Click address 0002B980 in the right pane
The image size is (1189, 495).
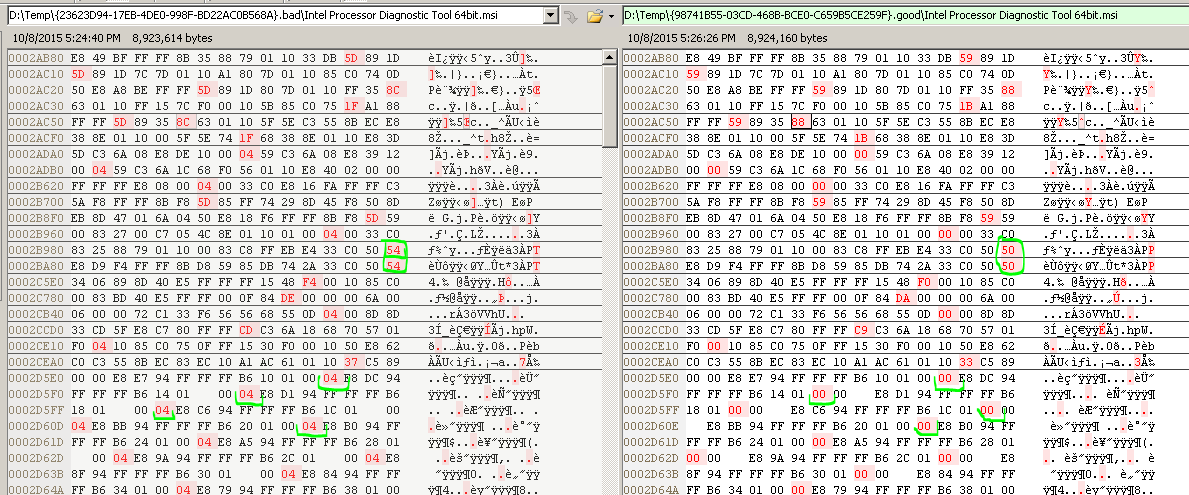click(x=649, y=251)
